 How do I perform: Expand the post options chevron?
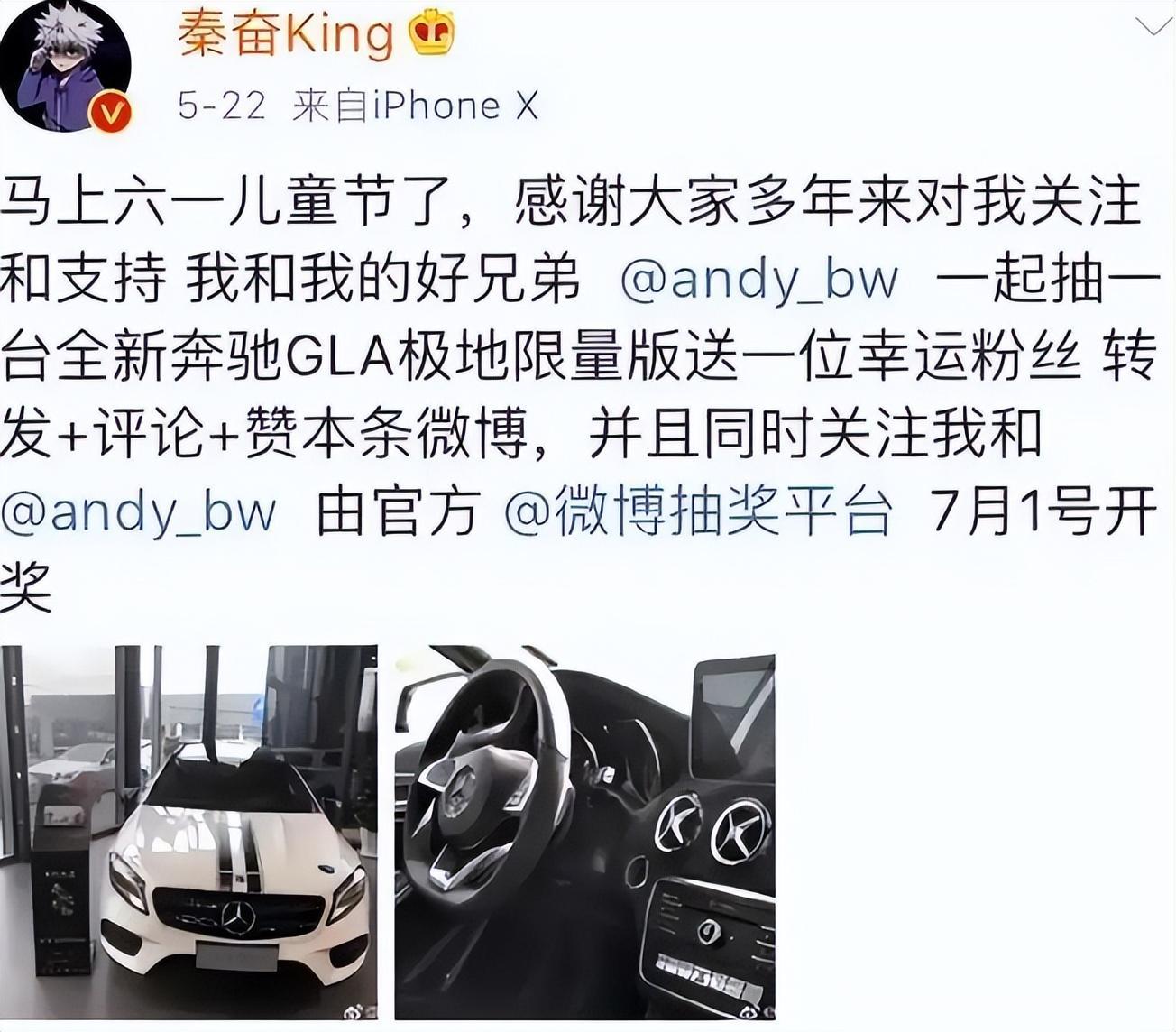[x=1153, y=29]
